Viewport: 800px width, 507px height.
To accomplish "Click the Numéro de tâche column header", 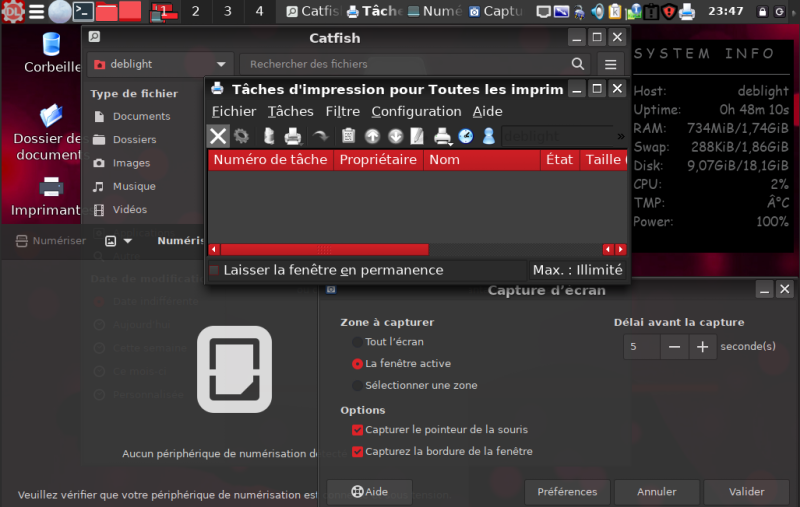I will pyautogui.click(x=270, y=160).
